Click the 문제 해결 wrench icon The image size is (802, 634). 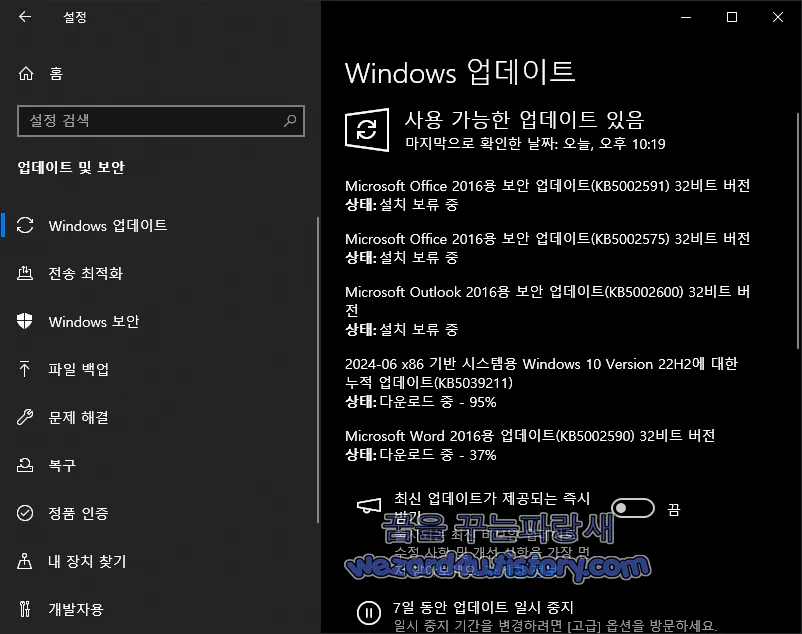coord(25,417)
